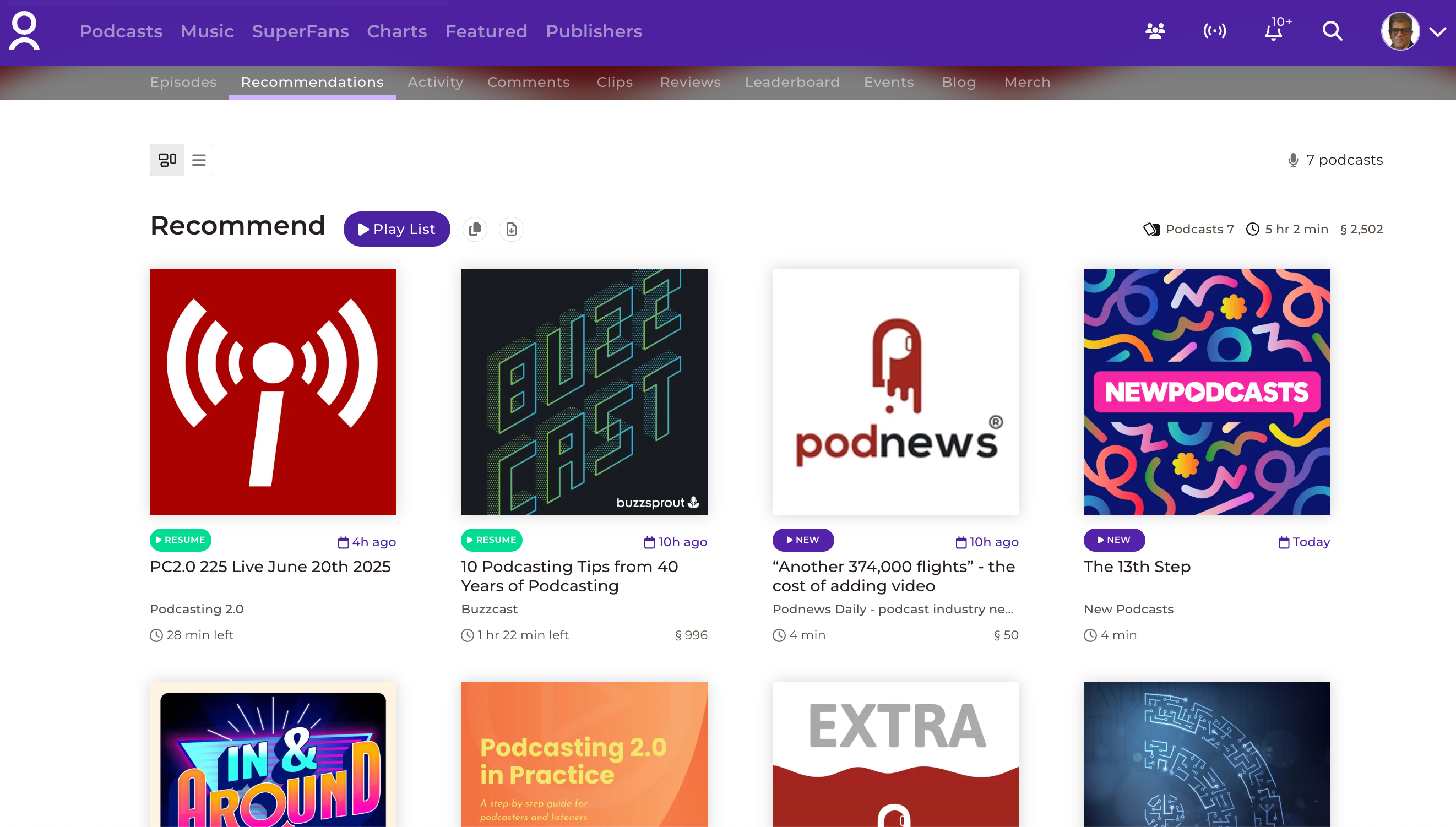Image resolution: width=1456 pixels, height=827 pixels.
Task: Click 1 hr 22 min left duration
Action: [515, 635]
